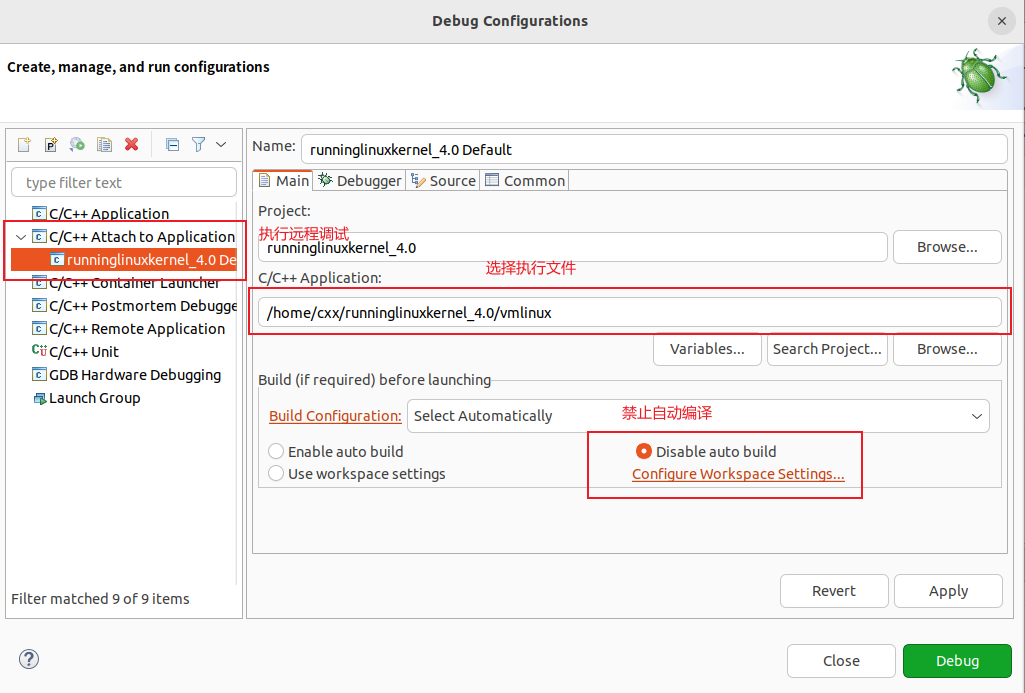The height and width of the screenshot is (693, 1025).
Task: Click the New launch configuration icon
Action: tap(24, 145)
